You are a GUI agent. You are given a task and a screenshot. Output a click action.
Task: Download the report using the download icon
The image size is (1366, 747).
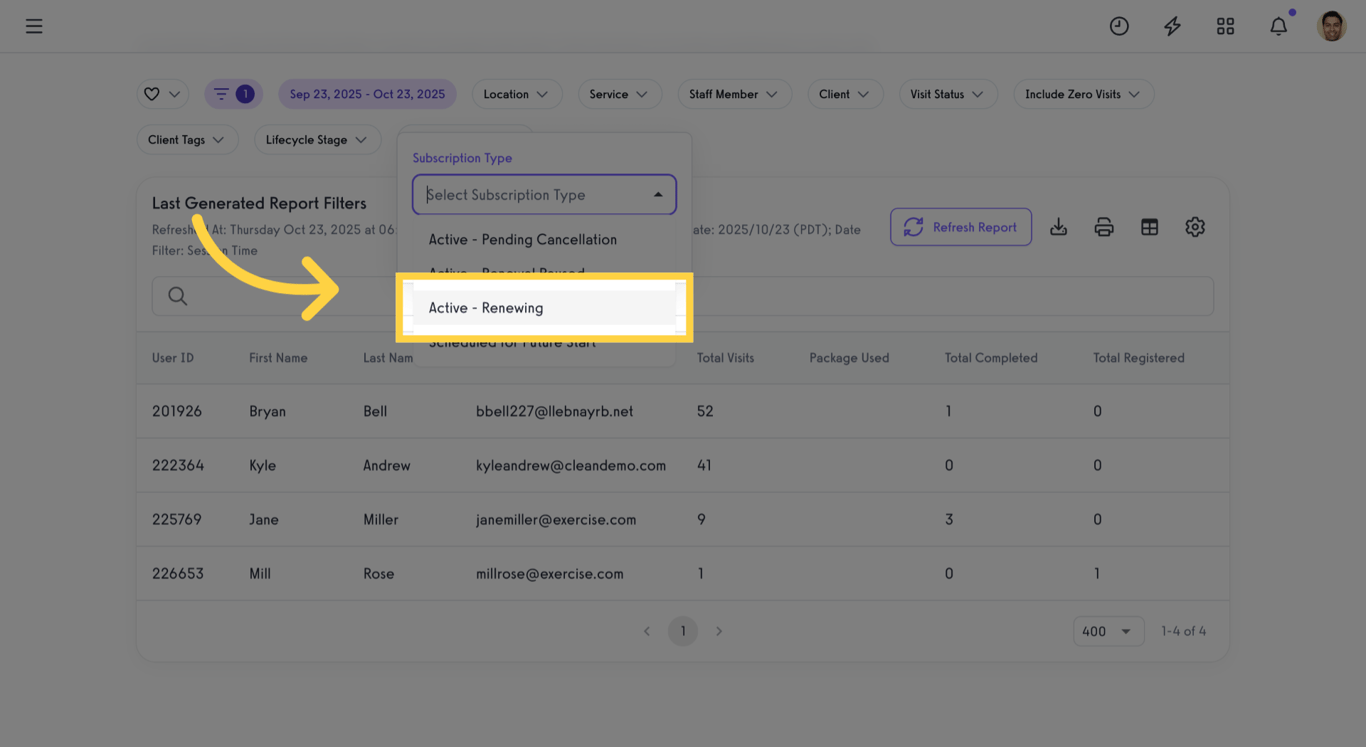(1058, 227)
